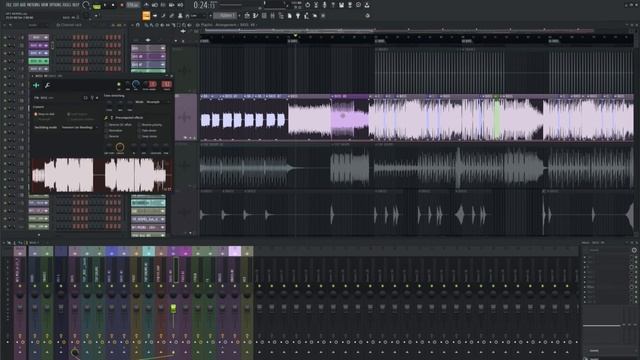The height and width of the screenshot is (360, 640).
Task: Click the orange highlighted toolbar button
Action: [x=146, y=16]
